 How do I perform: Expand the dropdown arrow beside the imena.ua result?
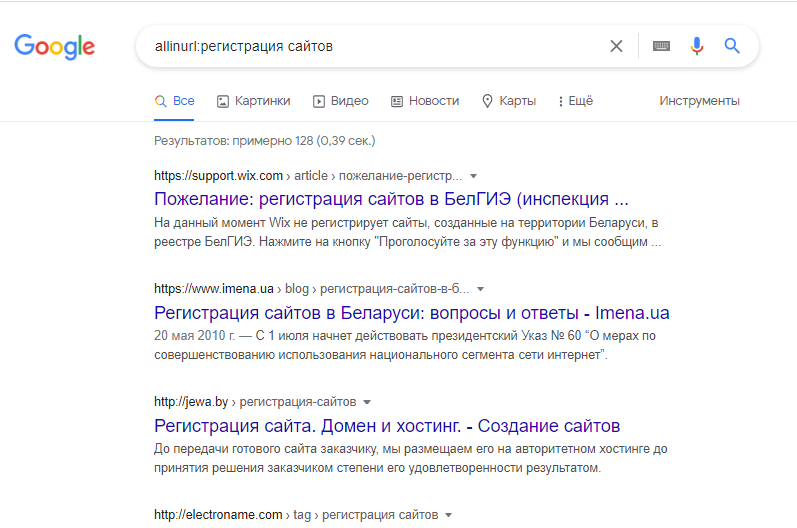click(x=480, y=289)
